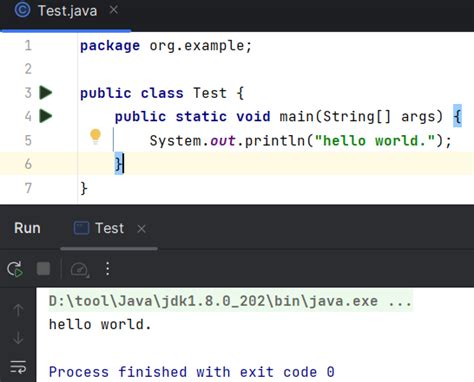Viewport: 474px width, 382px height.
Task: Place cursor on line 5 println statement
Action: pos(300,140)
